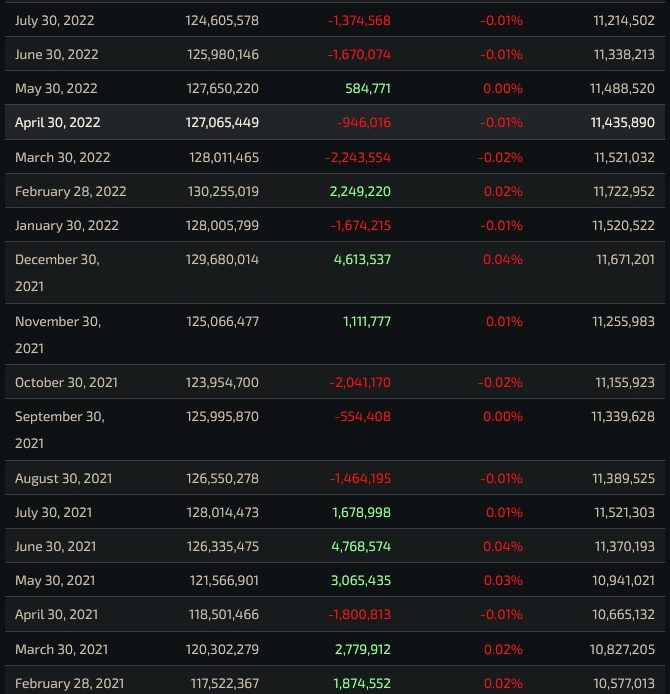Select the 0.04% value in December 2021 row

point(502,259)
